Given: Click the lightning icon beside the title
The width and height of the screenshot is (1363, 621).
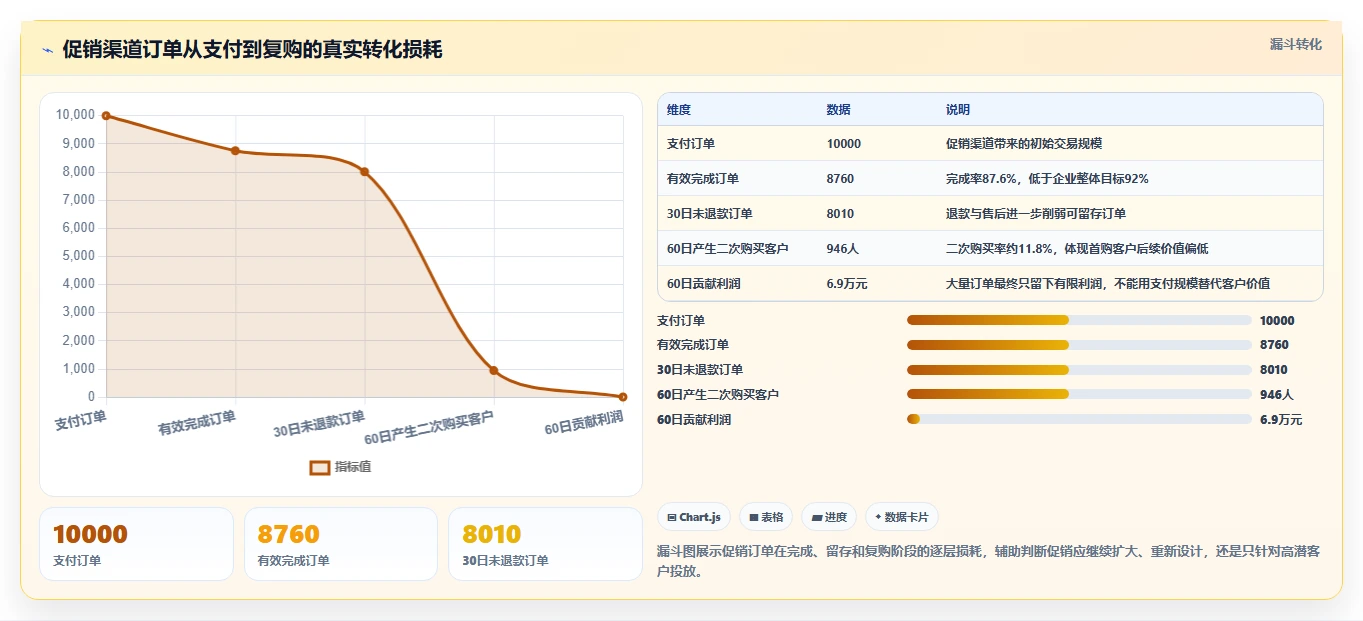Looking at the screenshot, I should (48, 50).
